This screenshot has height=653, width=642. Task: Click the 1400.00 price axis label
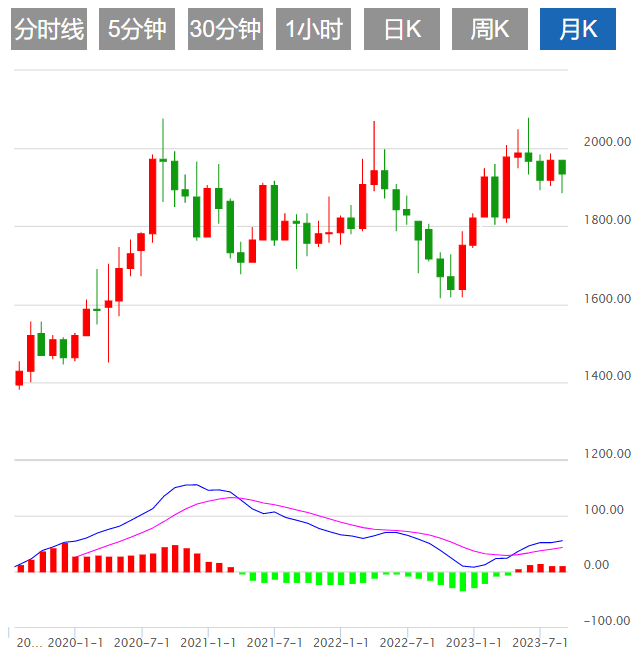coord(609,376)
